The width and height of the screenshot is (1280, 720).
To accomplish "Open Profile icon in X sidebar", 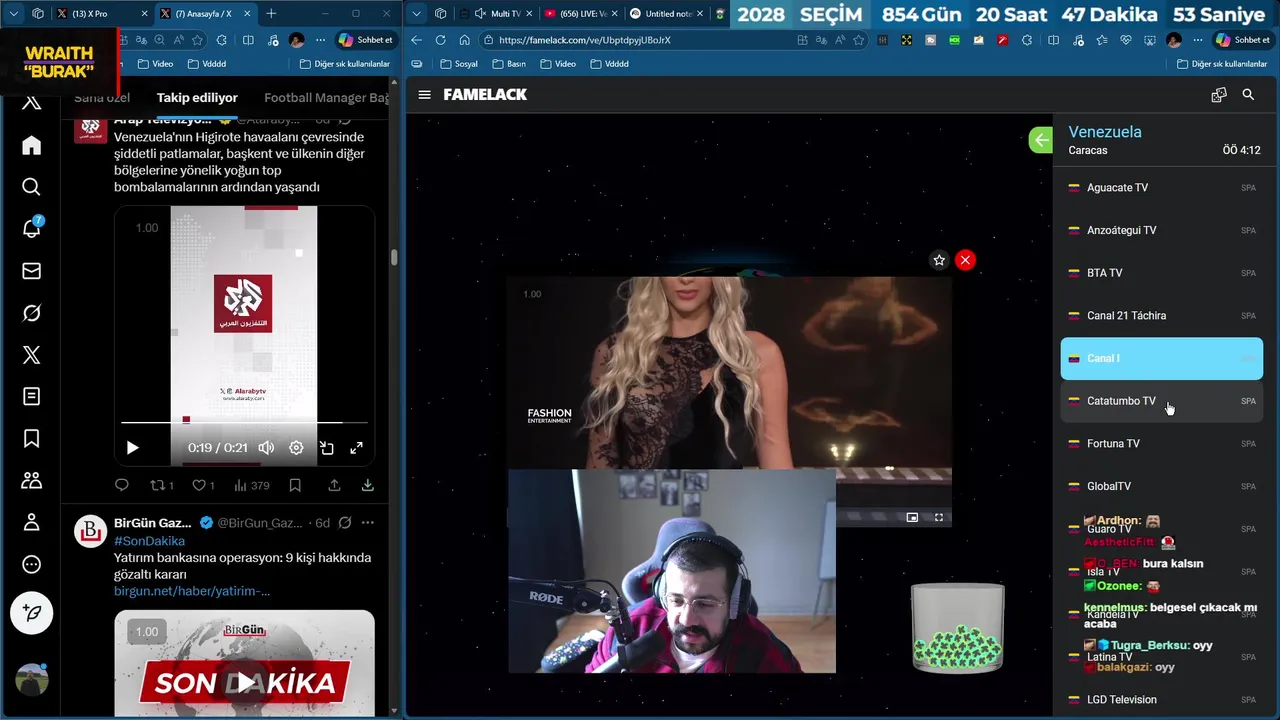I will [31, 523].
